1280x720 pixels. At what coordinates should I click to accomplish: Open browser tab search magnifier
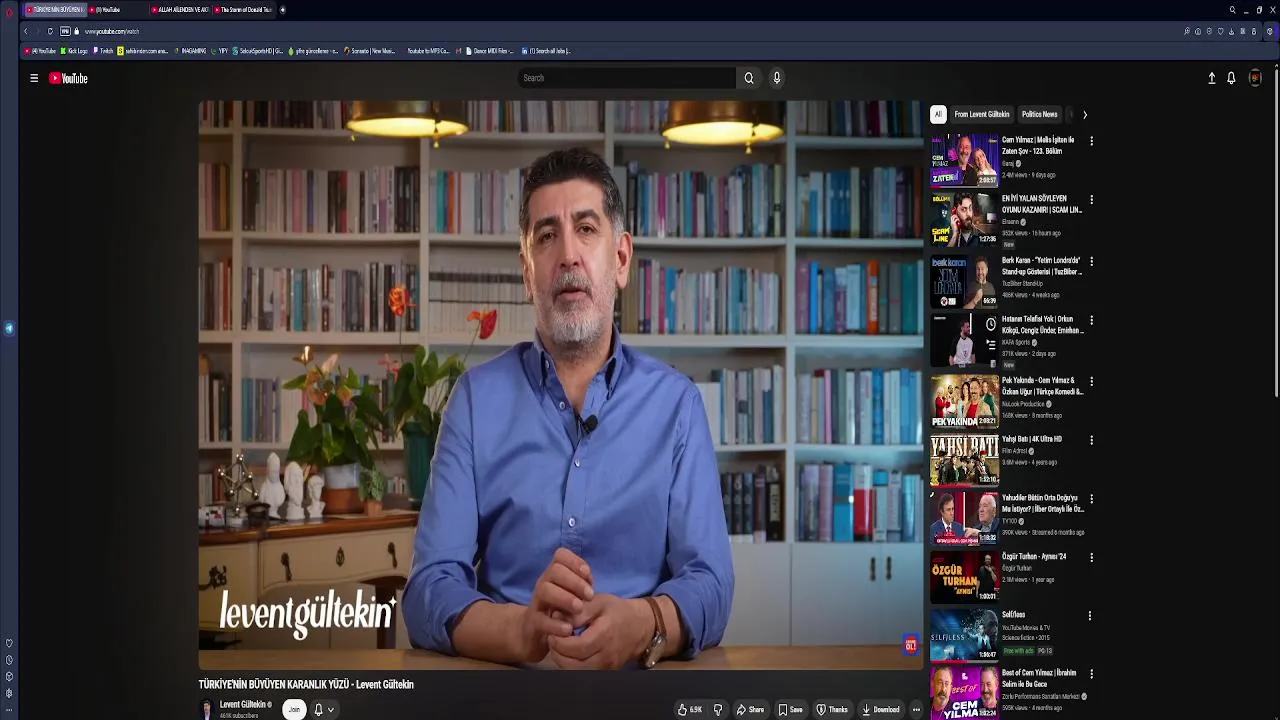click(x=1232, y=9)
